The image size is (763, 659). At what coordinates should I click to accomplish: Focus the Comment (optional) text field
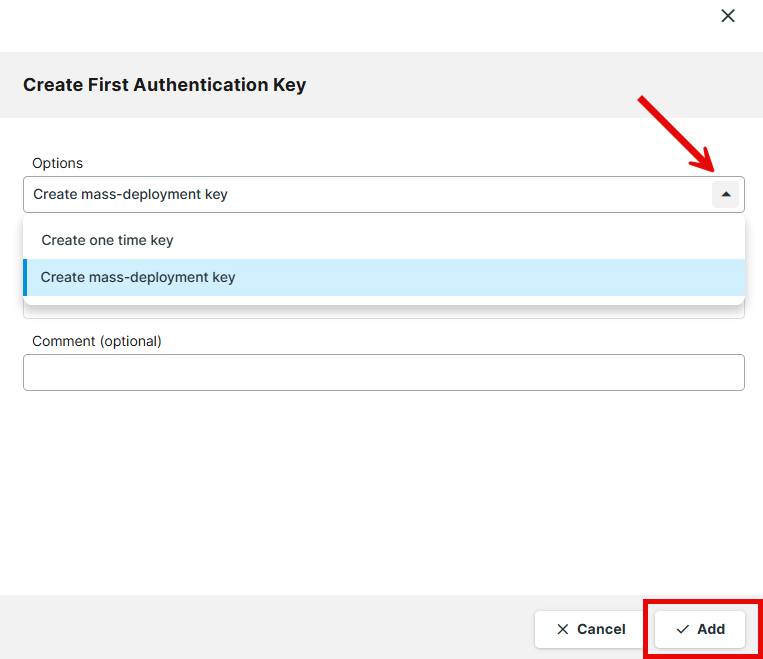pos(383,372)
